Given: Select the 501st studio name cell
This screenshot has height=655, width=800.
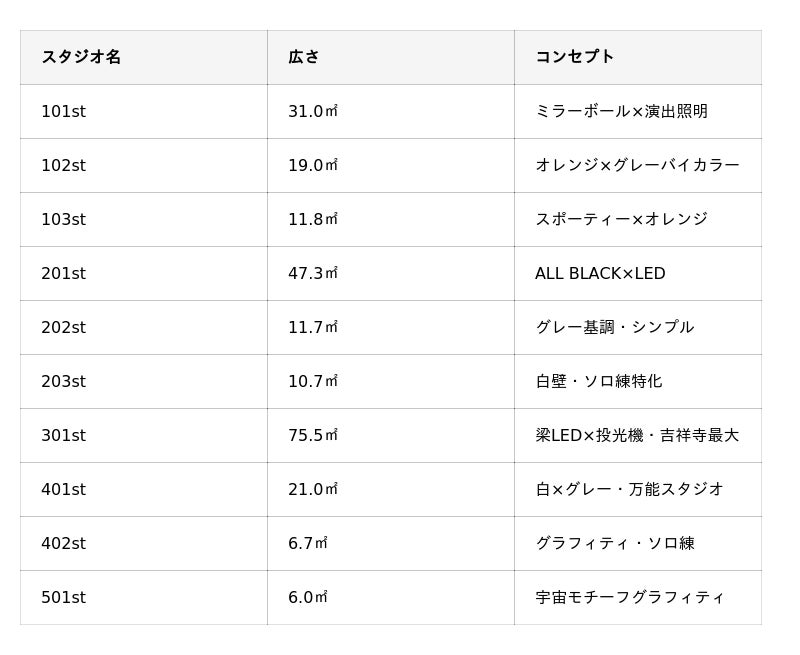Looking at the screenshot, I should (63, 597).
